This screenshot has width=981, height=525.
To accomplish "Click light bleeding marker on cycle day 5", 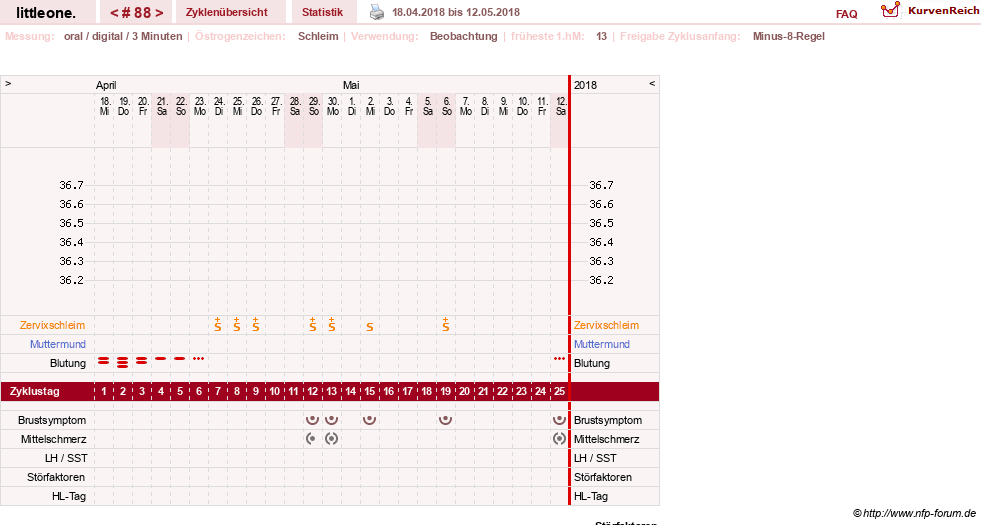I will [180, 359].
